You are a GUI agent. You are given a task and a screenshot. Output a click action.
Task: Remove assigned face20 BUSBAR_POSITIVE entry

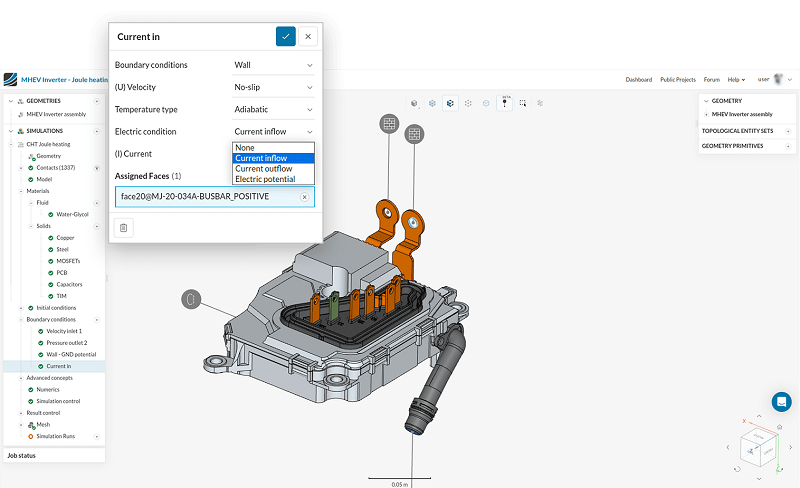(x=305, y=197)
